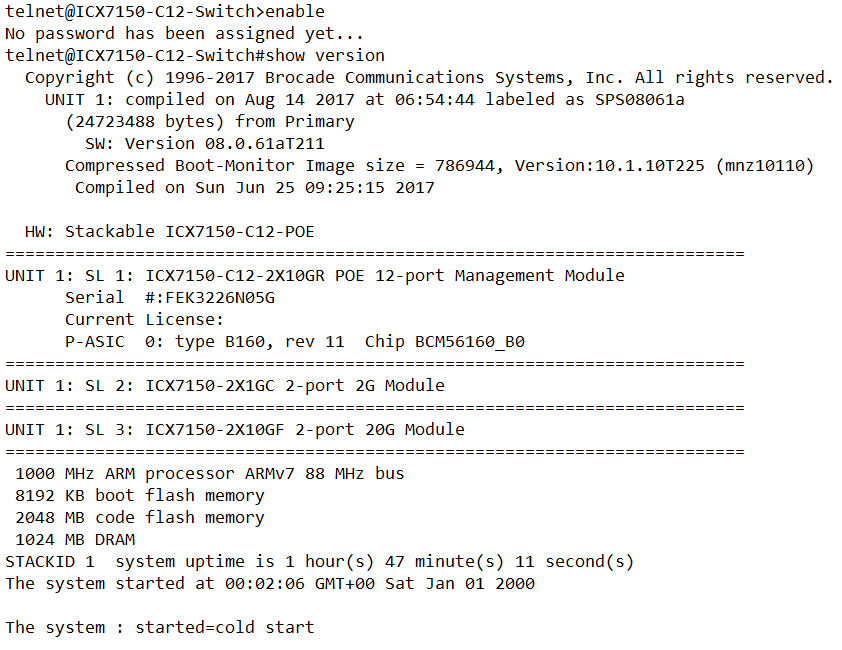Screen dimensions: 842x650
Task: Click the 'Compiled on Sun Jun 25' line
Action: [x=254, y=188]
